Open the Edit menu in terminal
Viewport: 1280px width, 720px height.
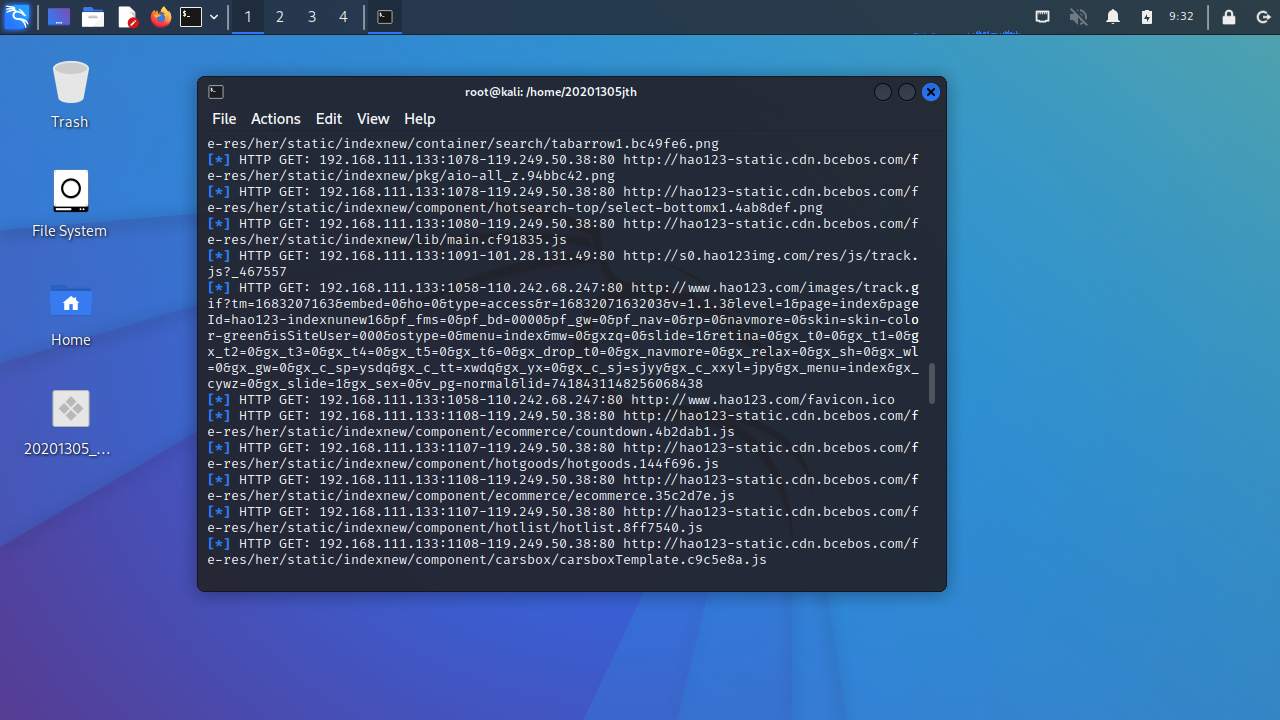(329, 119)
